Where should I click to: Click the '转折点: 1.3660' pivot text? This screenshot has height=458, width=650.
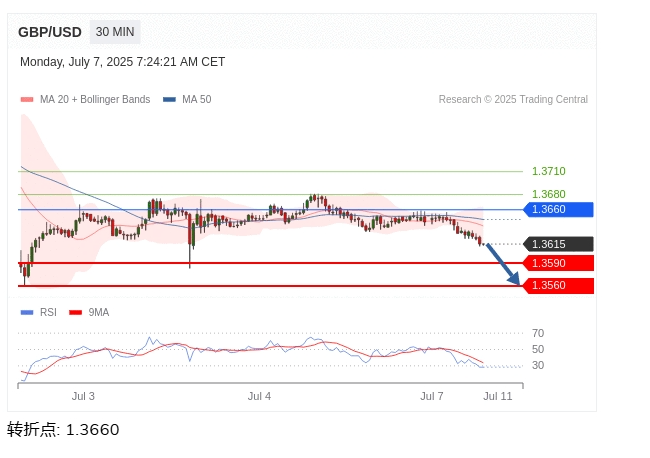[63, 429]
